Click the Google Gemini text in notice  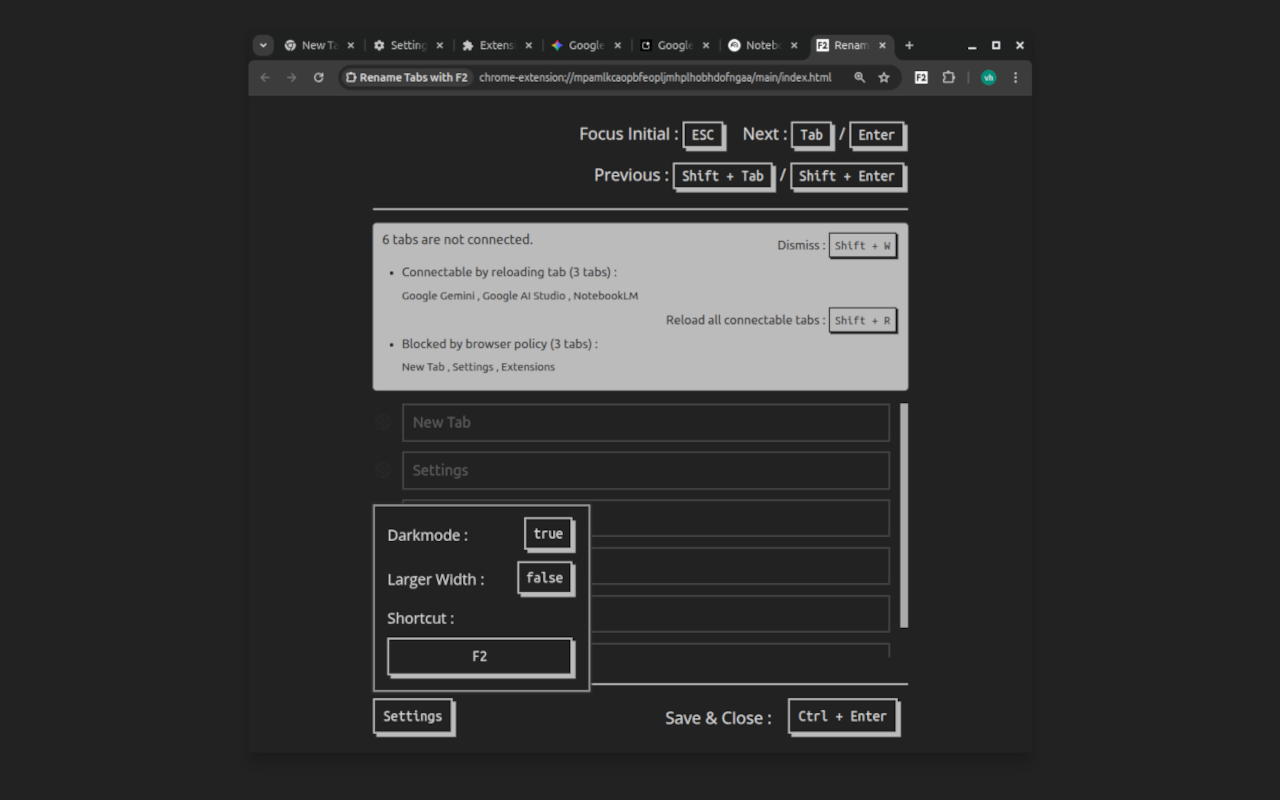(438, 296)
